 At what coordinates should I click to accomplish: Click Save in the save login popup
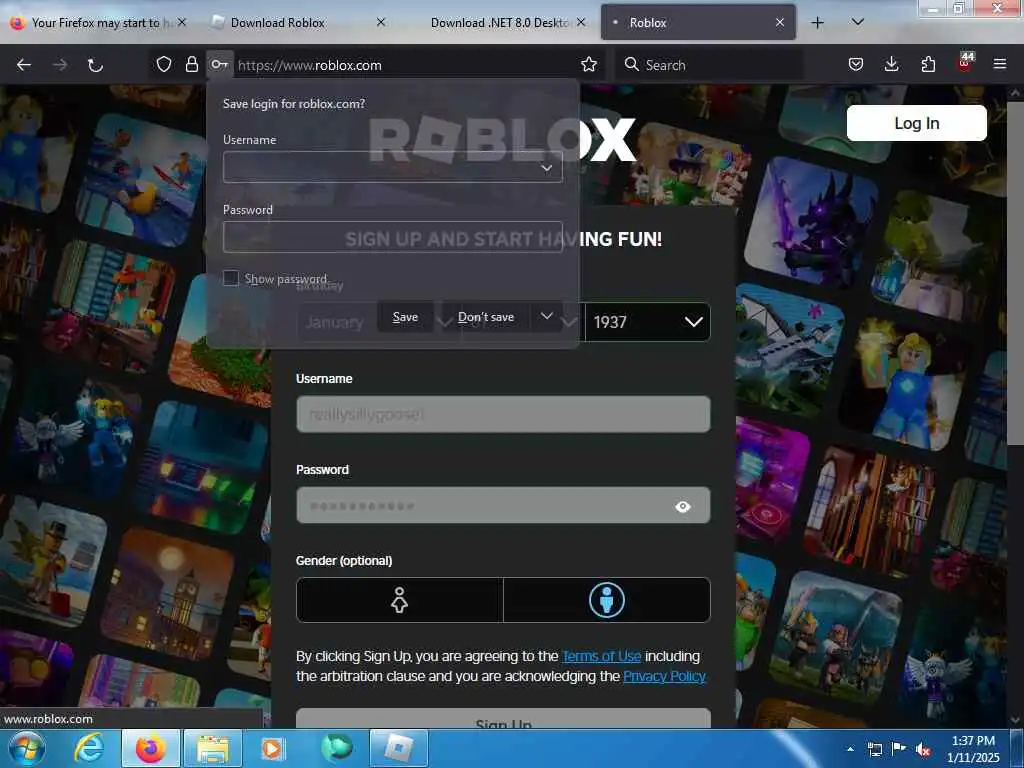coord(405,317)
